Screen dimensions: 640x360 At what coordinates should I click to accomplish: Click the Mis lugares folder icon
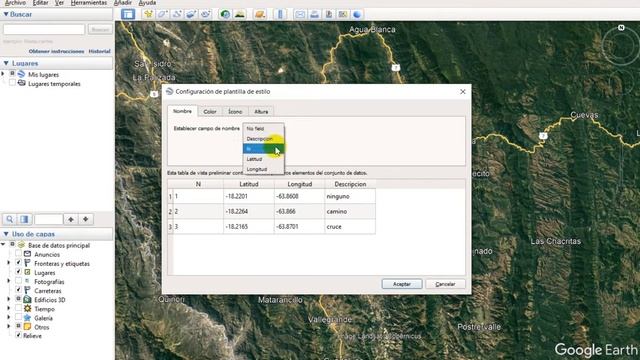[x=21, y=74]
